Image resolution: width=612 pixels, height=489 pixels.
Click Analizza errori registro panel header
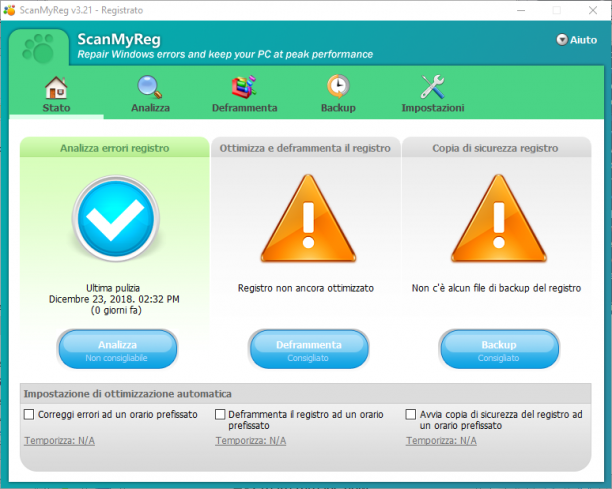[114, 148]
